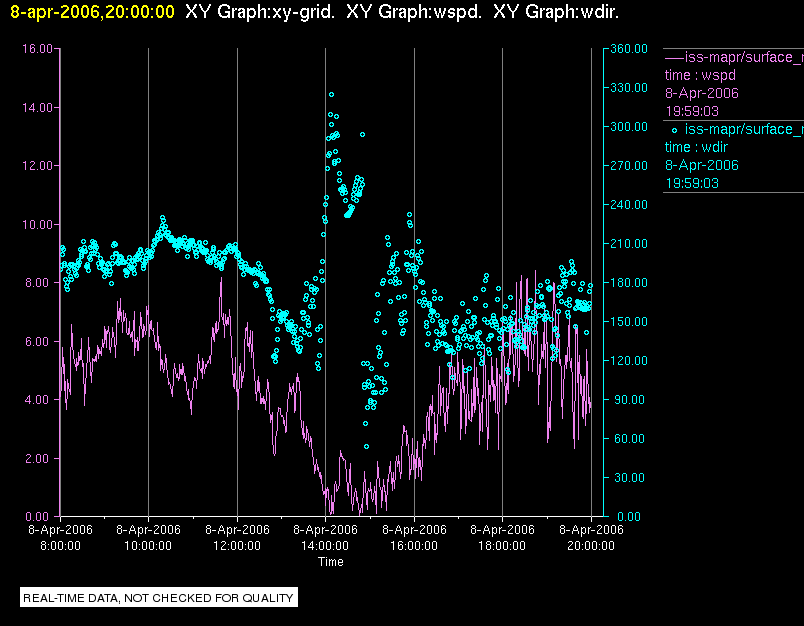This screenshot has height=626, width=804.
Task: Click the 8-Apr-2006 10:00:00 time tick label
Action: pyautogui.click(x=148, y=537)
